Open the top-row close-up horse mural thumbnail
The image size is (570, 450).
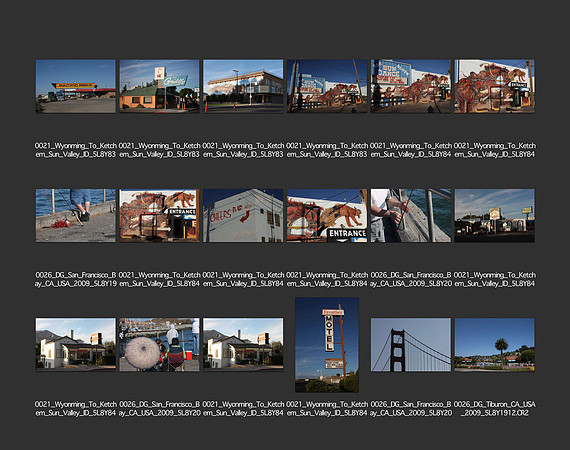tap(494, 86)
